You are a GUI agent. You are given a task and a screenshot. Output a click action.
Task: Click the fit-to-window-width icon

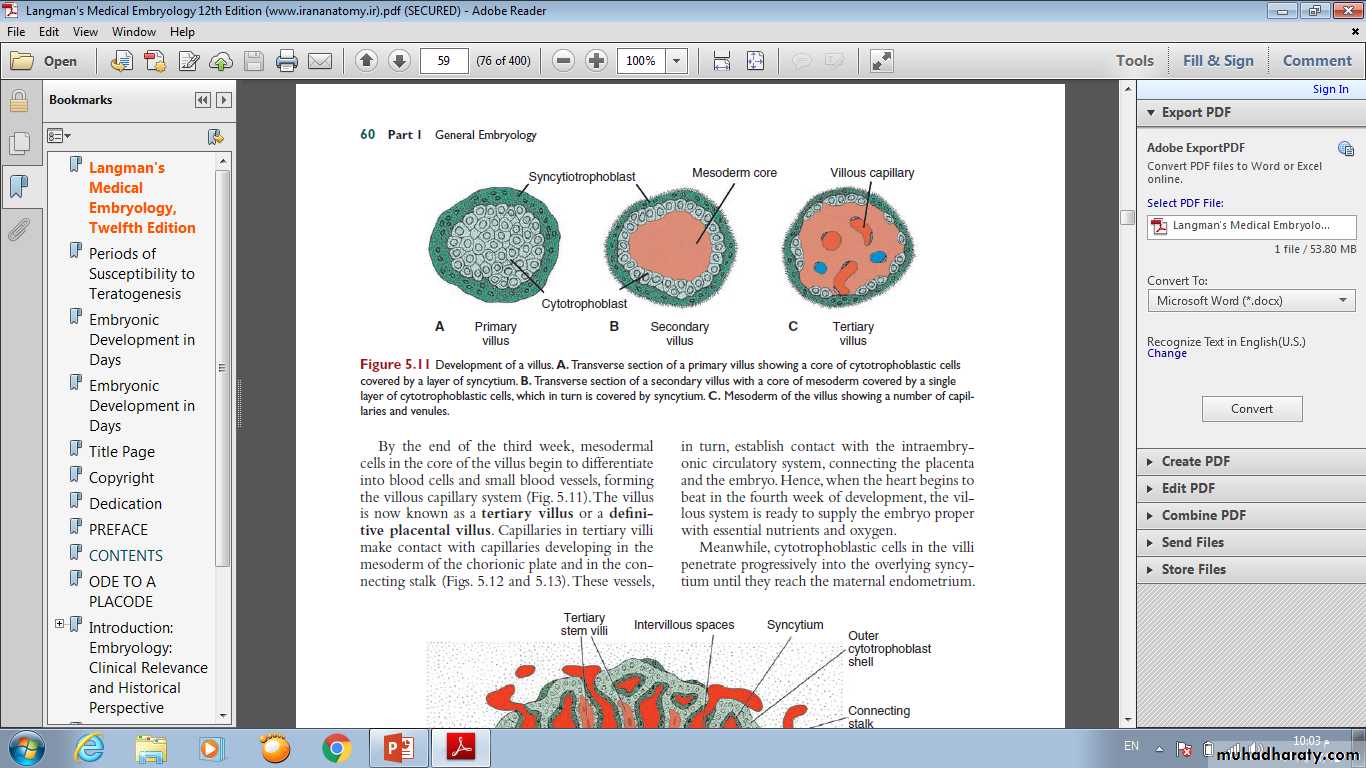(x=722, y=61)
